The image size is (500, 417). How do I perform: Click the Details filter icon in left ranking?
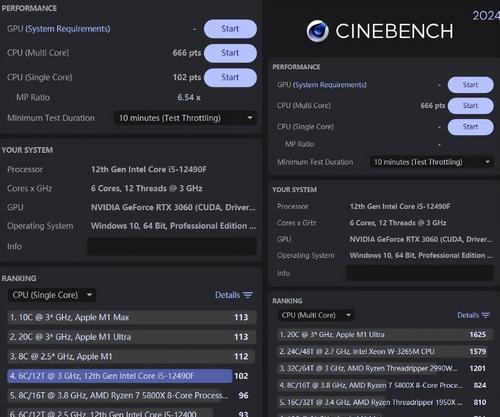point(248,295)
